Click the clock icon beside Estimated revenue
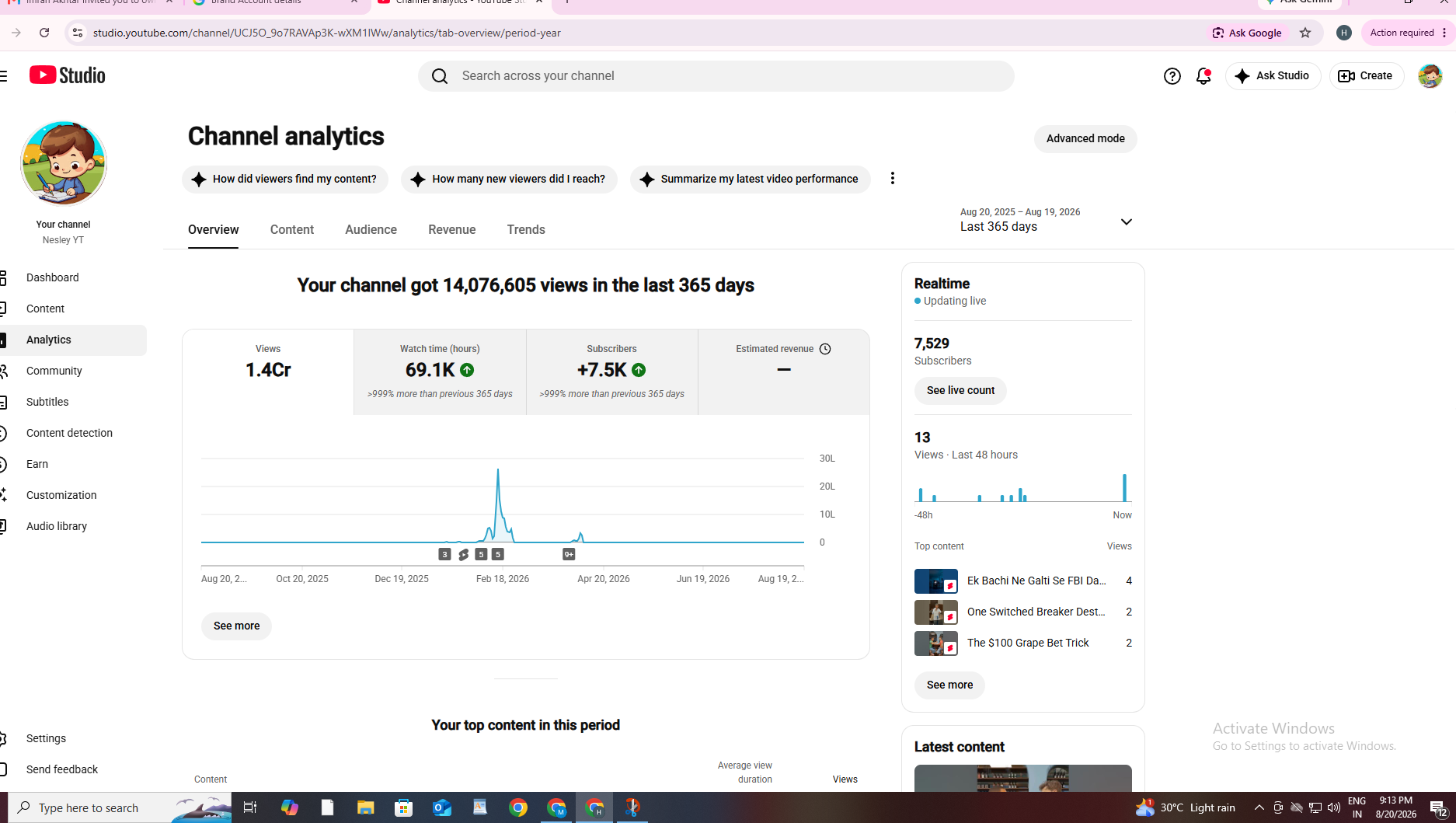1456x823 pixels. click(825, 349)
